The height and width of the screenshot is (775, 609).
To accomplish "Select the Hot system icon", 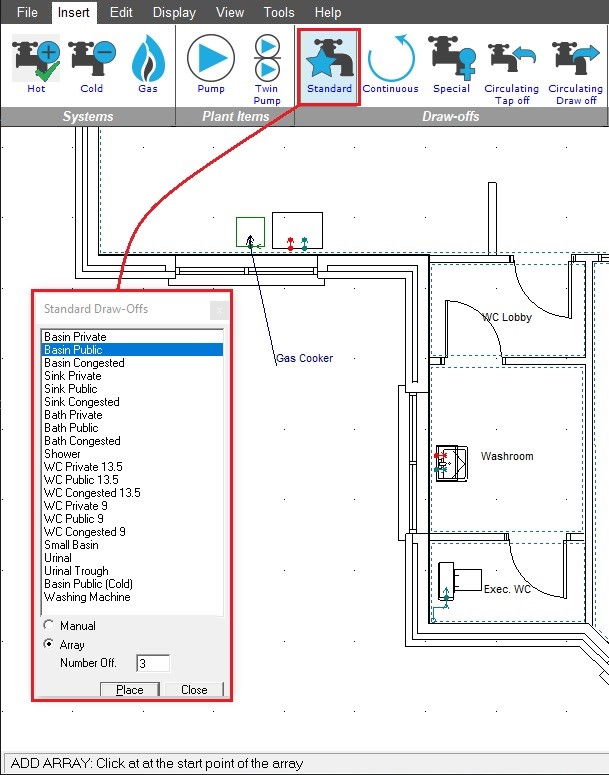I will click(36, 64).
